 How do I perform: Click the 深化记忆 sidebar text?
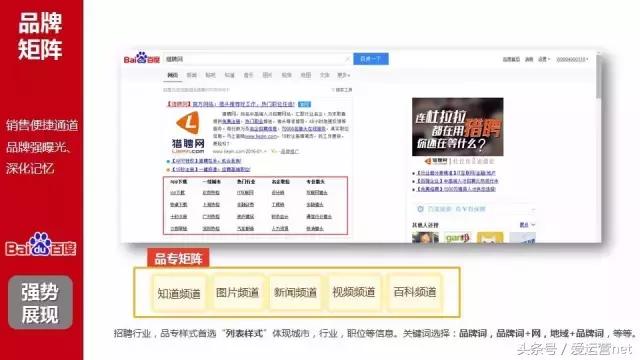tap(29, 168)
